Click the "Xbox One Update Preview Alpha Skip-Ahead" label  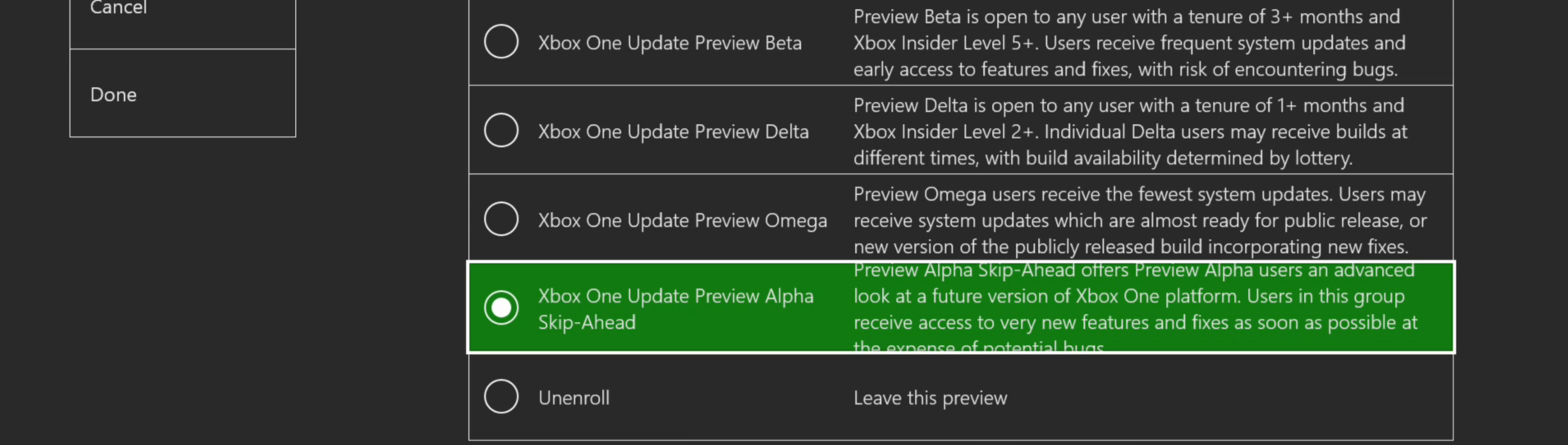(676, 309)
